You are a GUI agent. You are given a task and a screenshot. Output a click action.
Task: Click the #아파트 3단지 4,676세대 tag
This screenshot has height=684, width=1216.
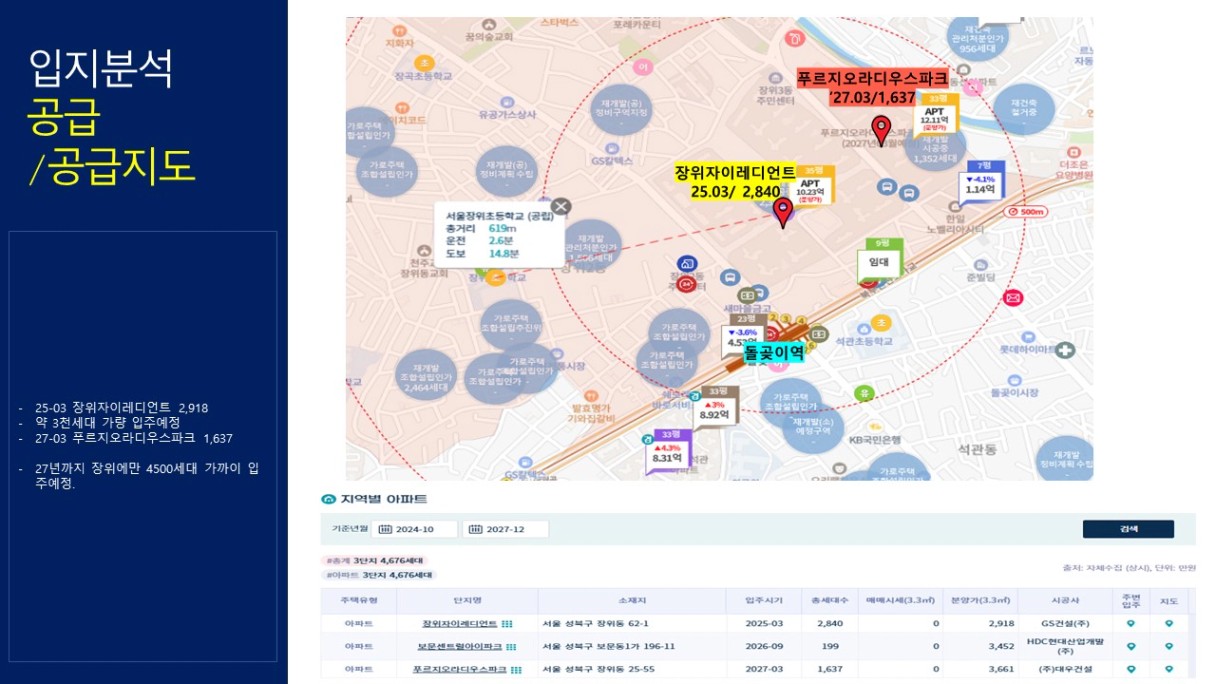coord(379,575)
